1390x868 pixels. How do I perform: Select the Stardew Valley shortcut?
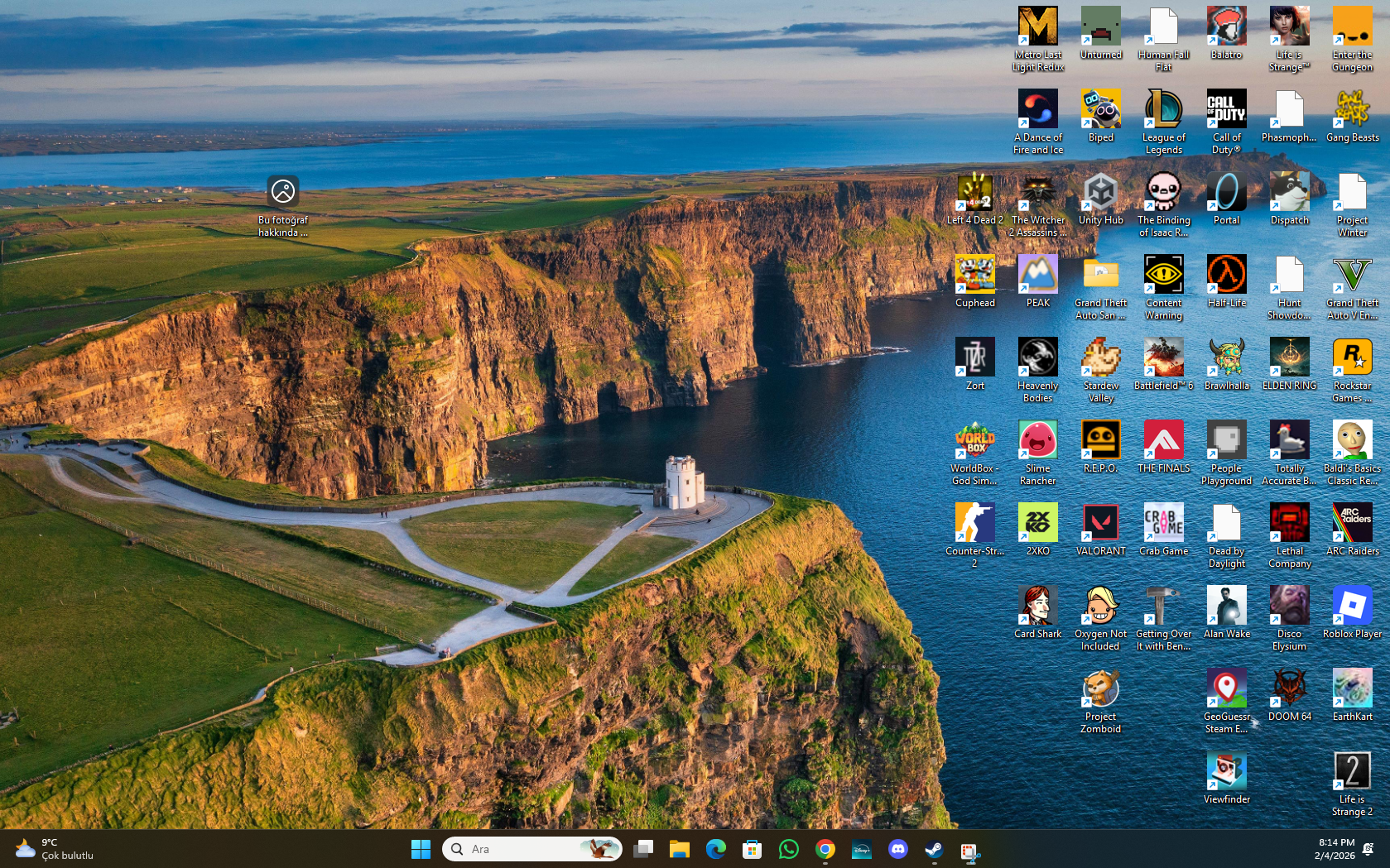click(x=1100, y=358)
